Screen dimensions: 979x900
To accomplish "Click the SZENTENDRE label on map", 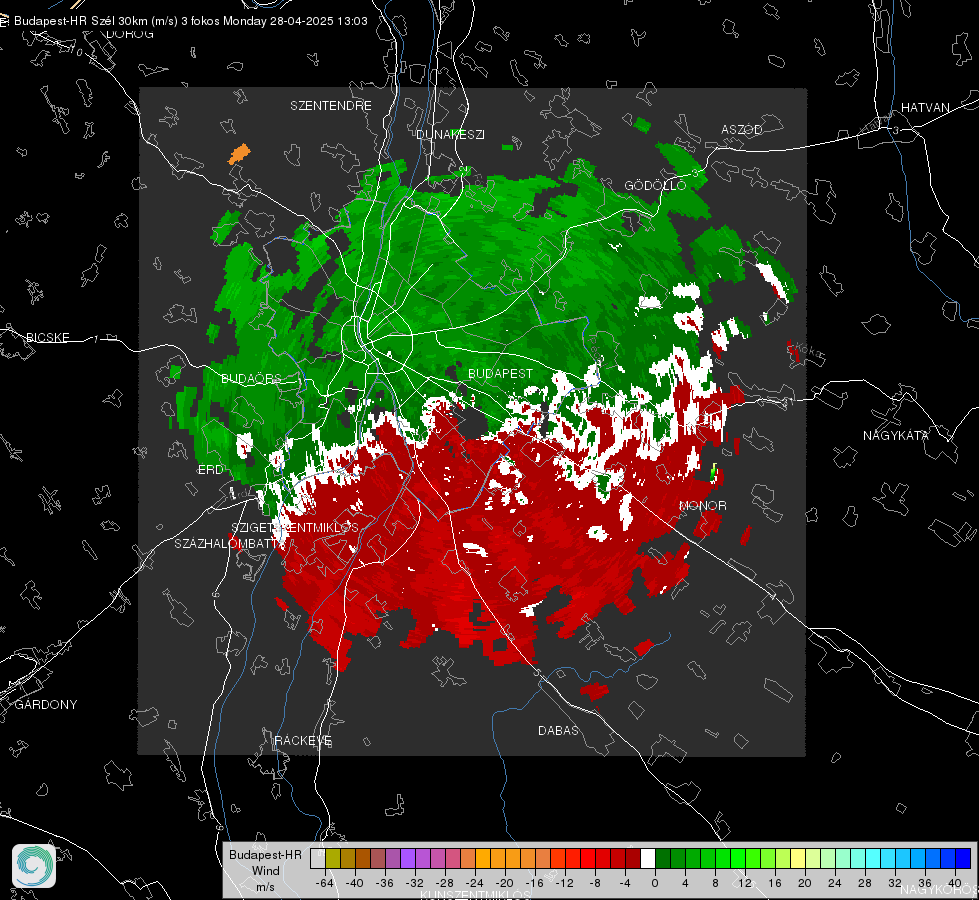I will (x=331, y=106).
